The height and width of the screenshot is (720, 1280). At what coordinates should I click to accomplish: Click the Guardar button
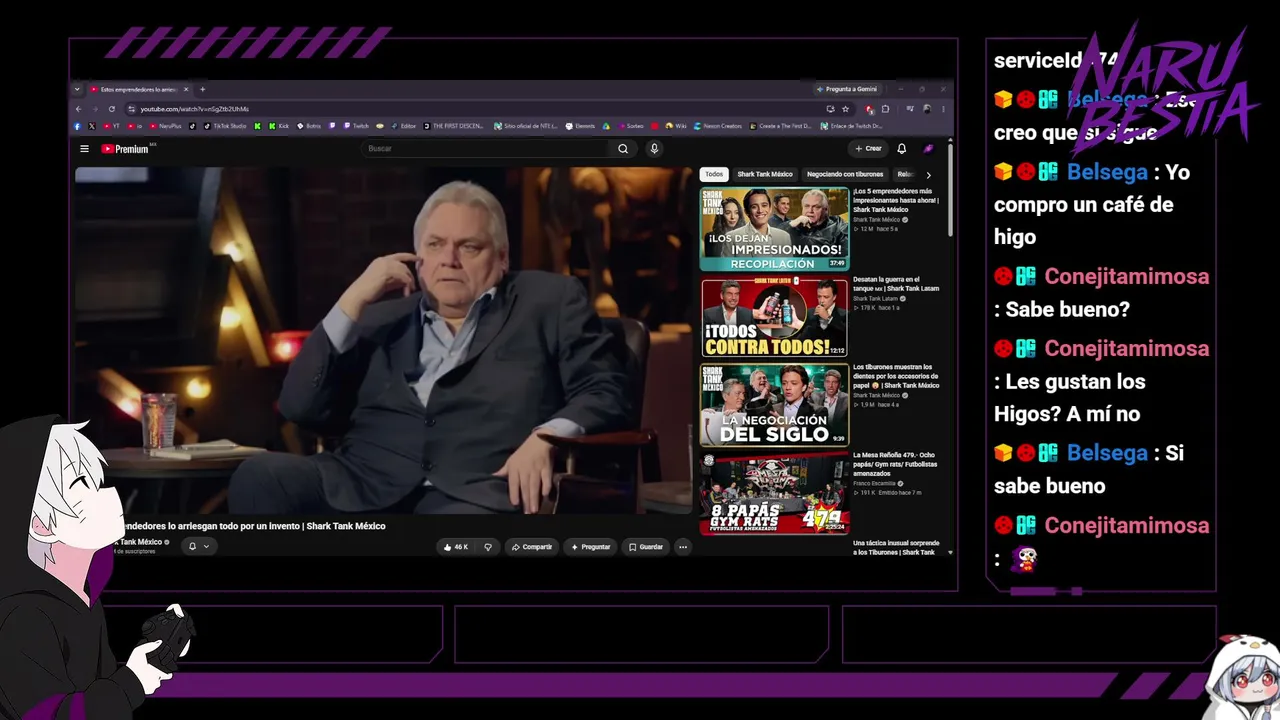(645, 547)
